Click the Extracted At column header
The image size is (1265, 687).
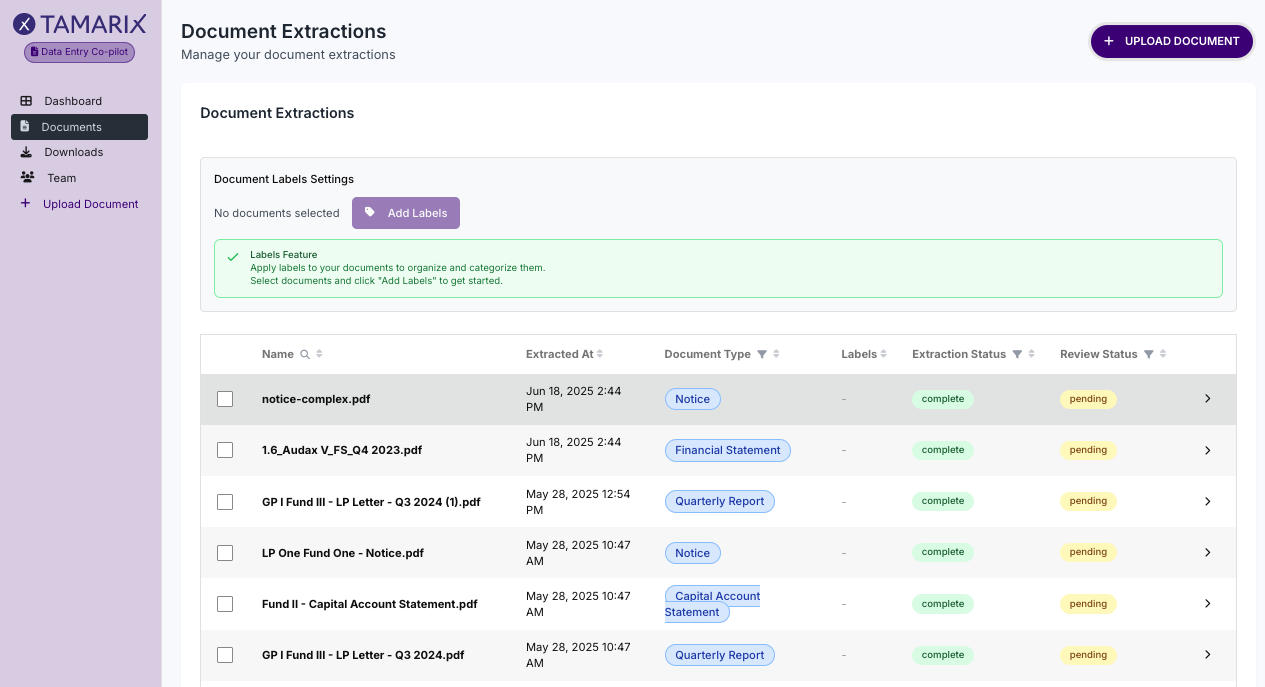pyautogui.click(x=559, y=354)
